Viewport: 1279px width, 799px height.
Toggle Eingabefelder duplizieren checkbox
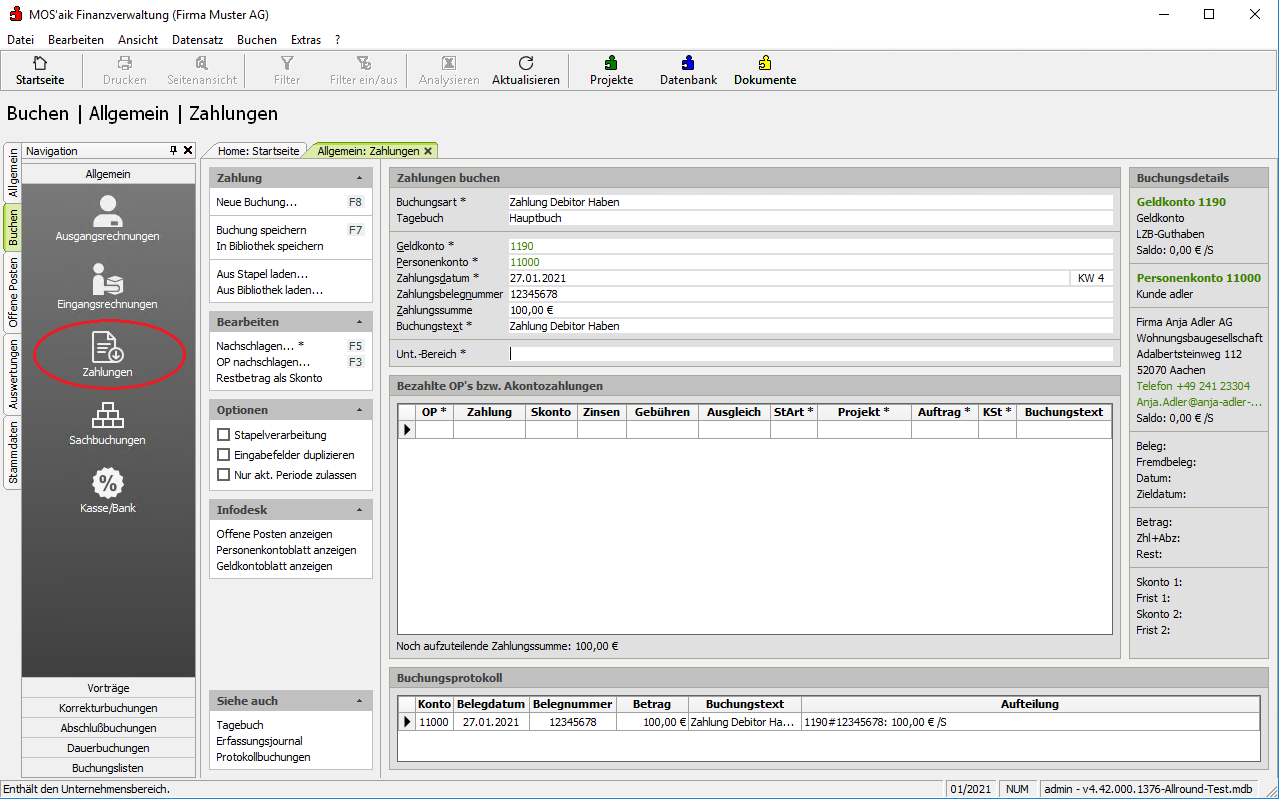coord(224,455)
